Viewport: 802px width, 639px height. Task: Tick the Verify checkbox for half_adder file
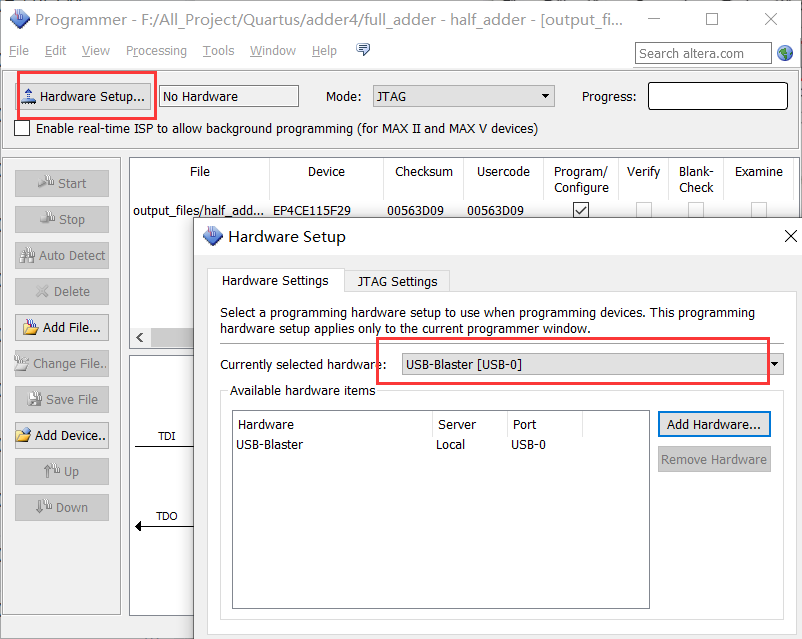point(643,210)
